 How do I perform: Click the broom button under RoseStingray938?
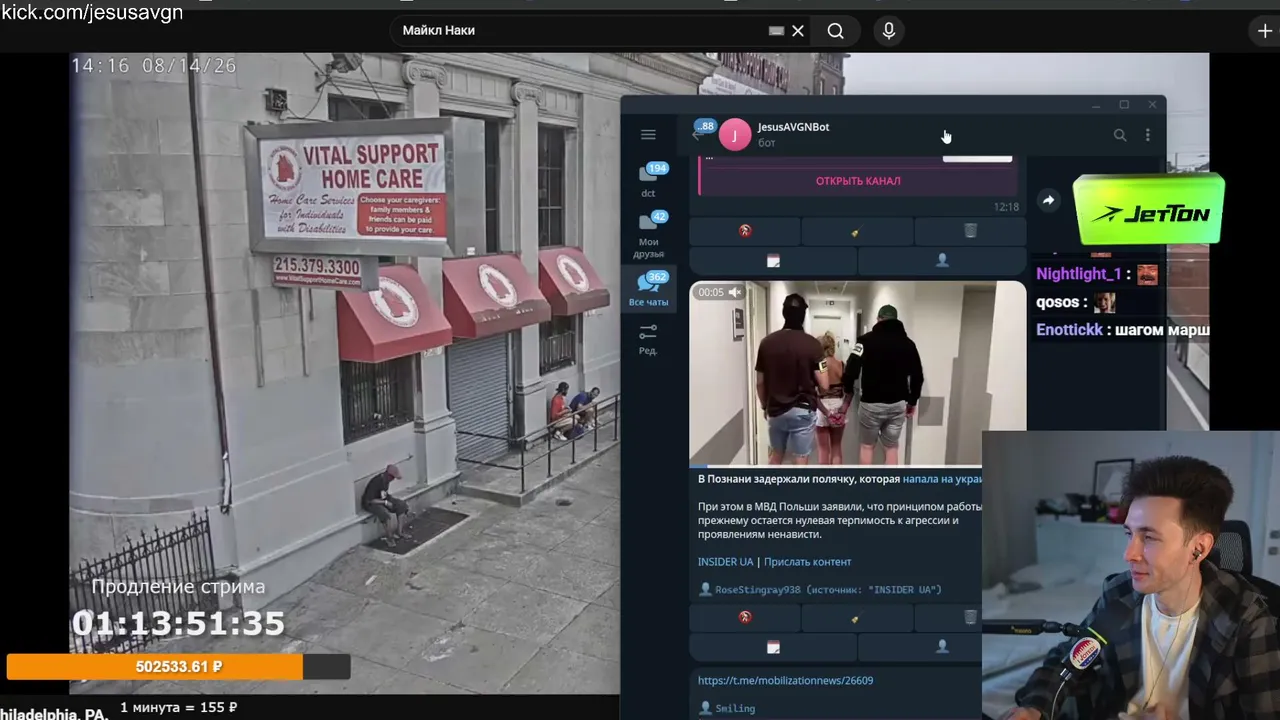point(857,618)
